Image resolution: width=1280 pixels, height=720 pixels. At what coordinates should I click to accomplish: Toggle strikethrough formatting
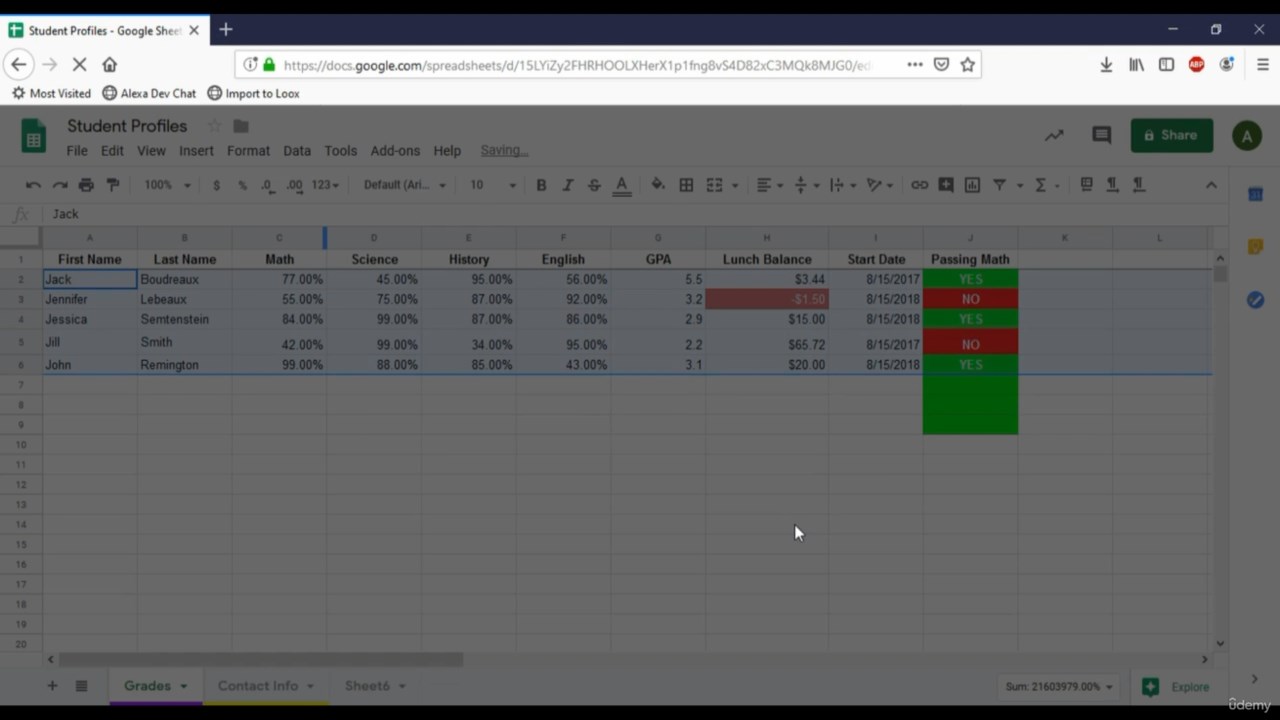[594, 185]
